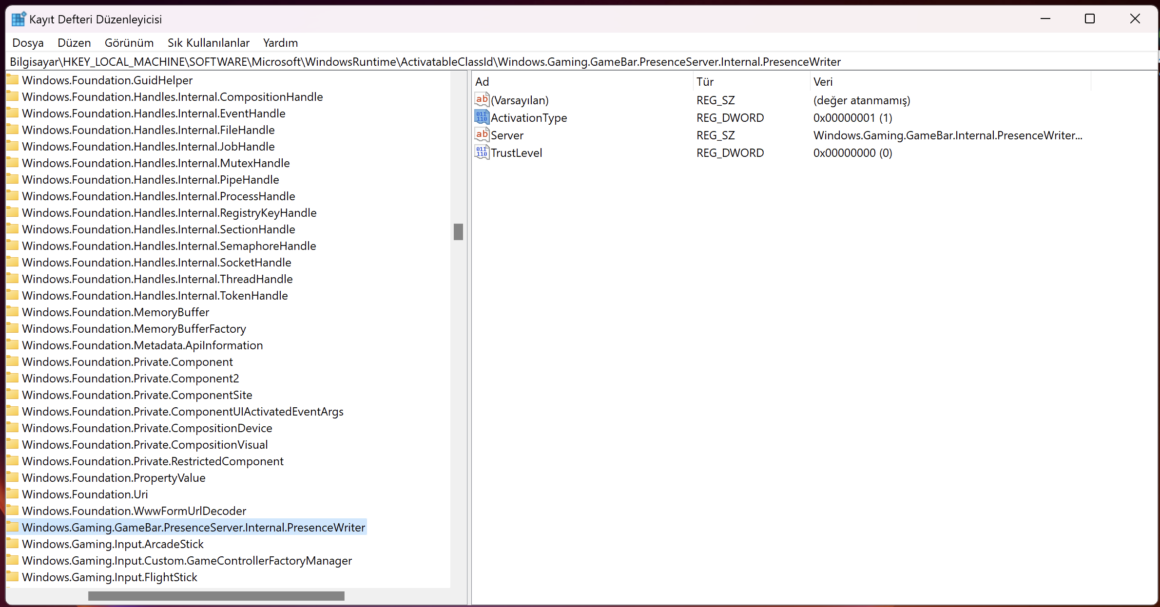This screenshot has width=1160, height=607.
Task: Select Handles.Internal.EventHandle key
Action: coord(153,113)
